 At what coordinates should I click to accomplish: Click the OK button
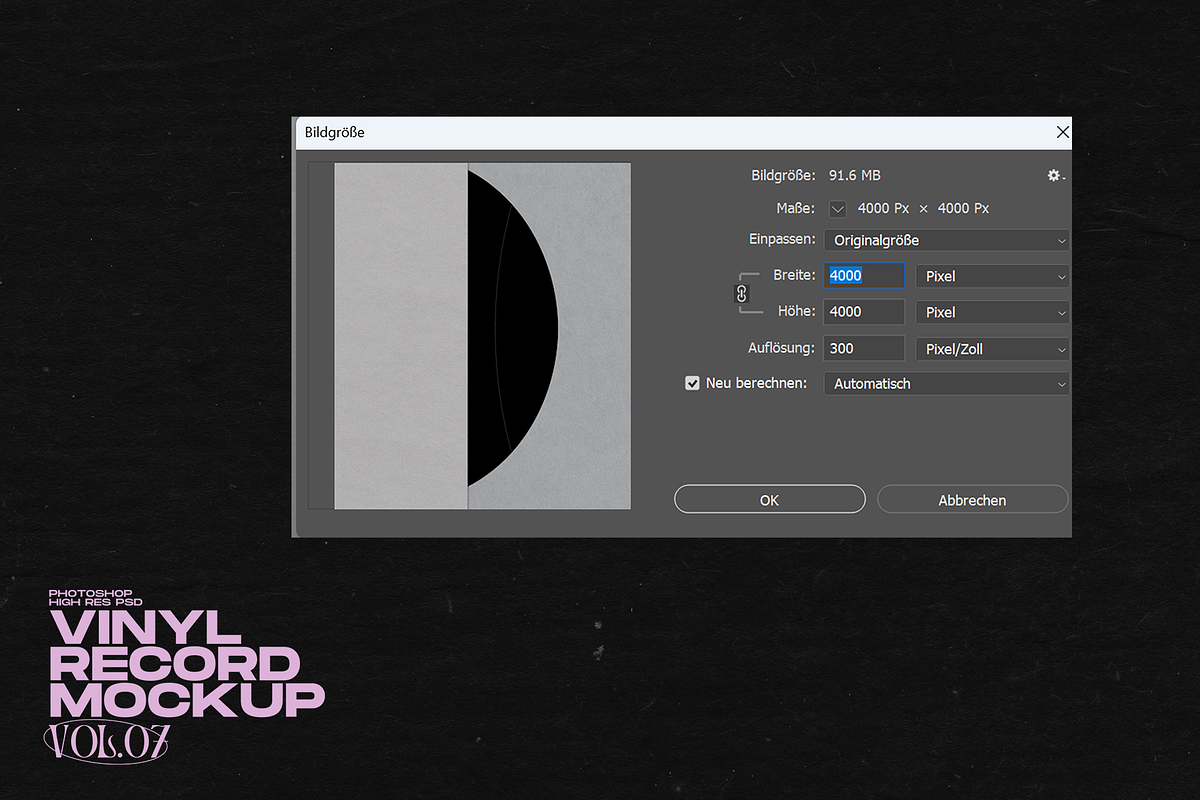click(770, 500)
